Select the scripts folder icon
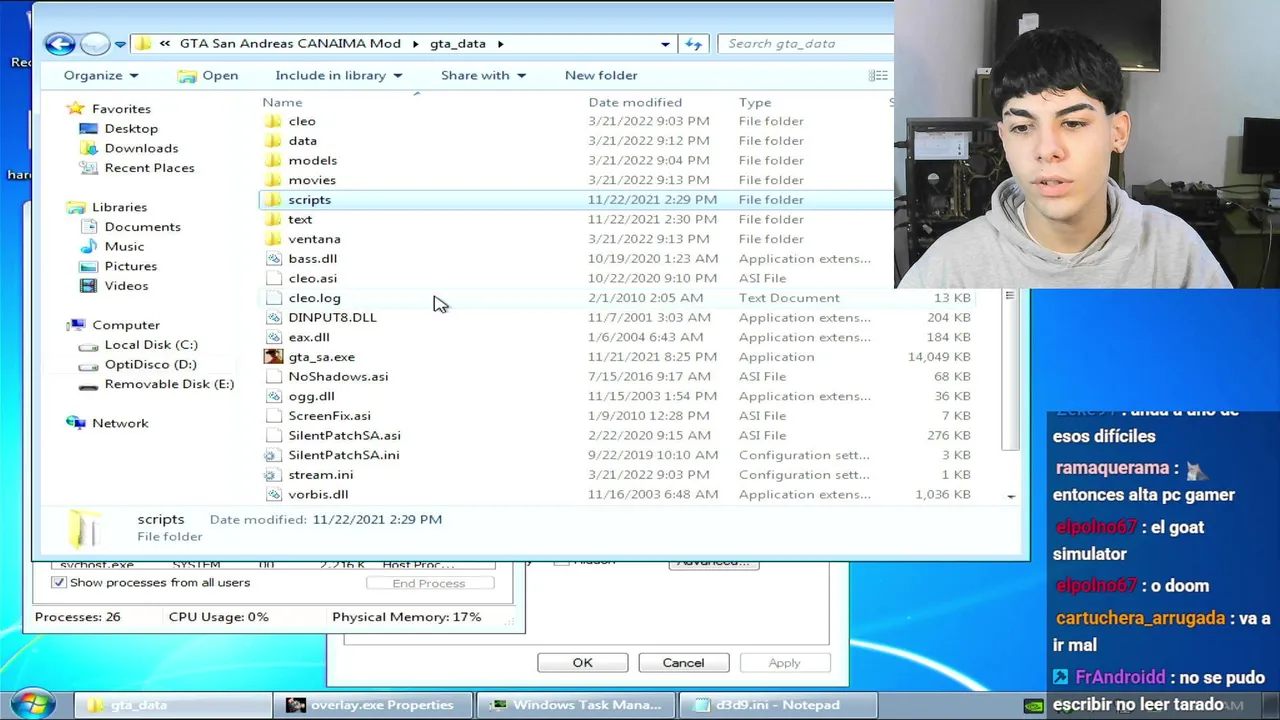The height and width of the screenshot is (720, 1280). pos(274,200)
